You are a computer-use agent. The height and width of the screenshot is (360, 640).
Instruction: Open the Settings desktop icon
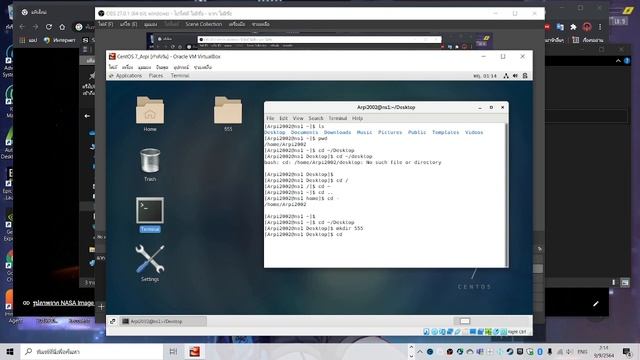click(x=150, y=262)
